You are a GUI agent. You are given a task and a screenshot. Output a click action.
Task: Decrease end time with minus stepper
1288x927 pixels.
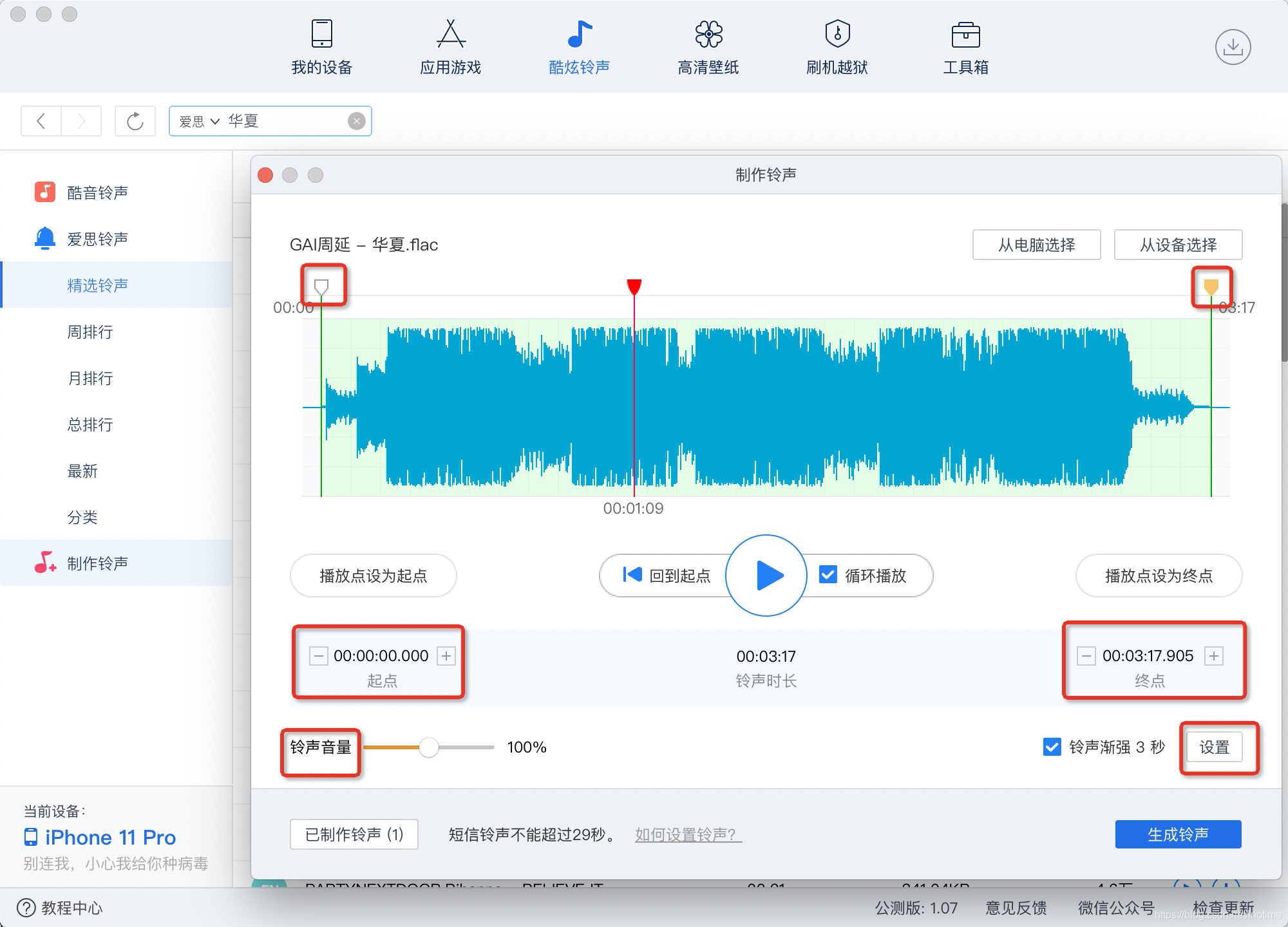tap(1086, 656)
